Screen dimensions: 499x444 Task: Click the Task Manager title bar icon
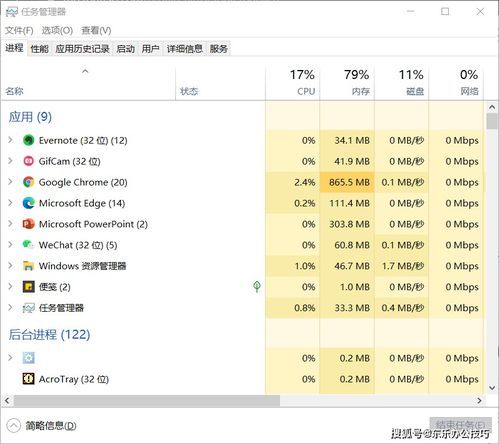[11, 12]
